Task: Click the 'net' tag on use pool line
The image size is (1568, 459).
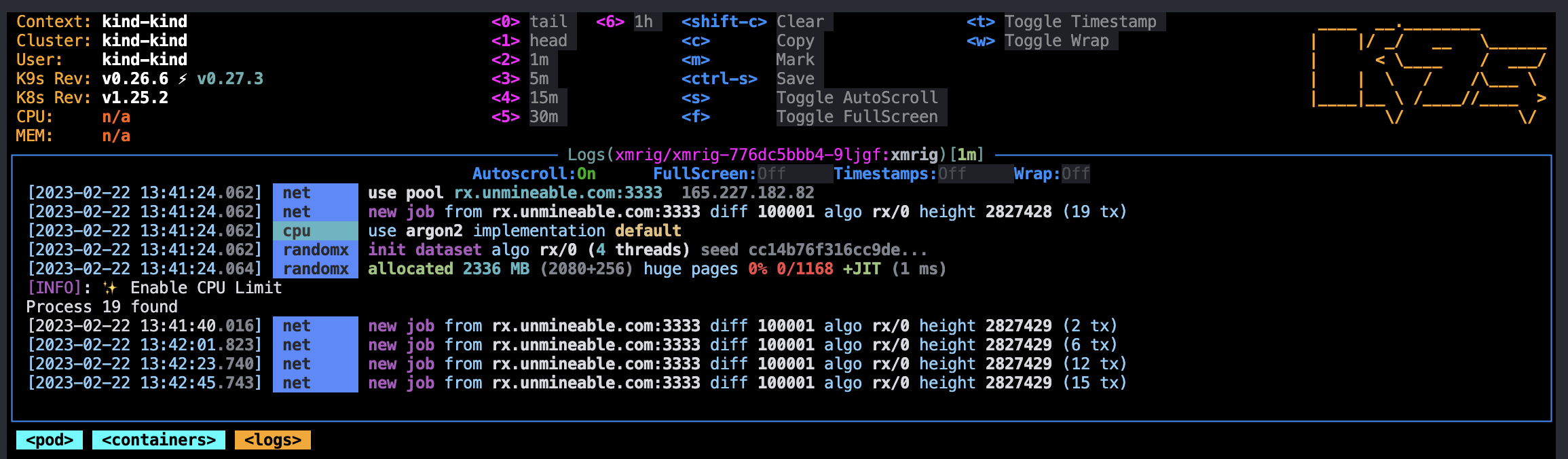Action: pyautogui.click(x=316, y=193)
